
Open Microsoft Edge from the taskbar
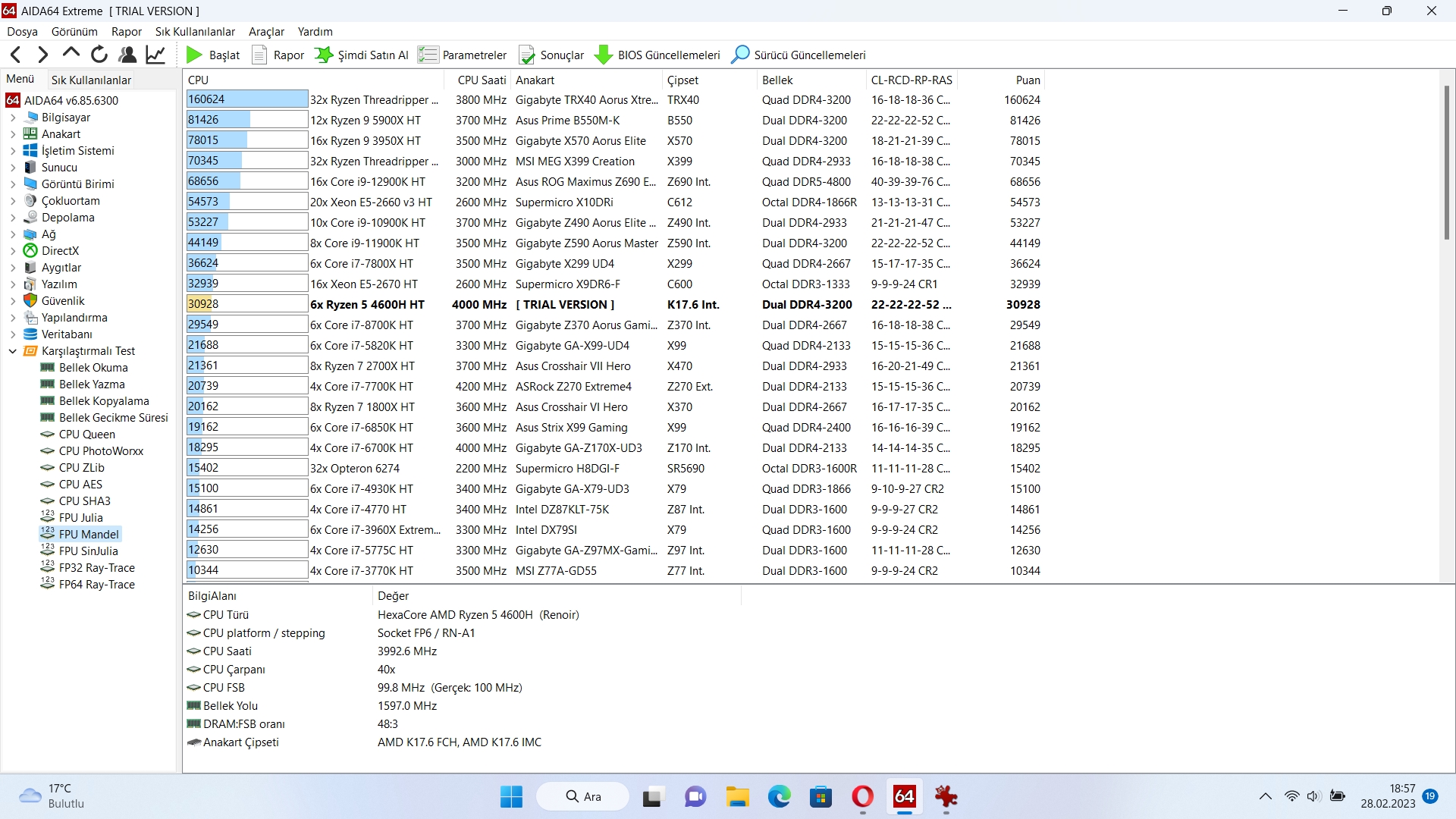click(779, 796)
